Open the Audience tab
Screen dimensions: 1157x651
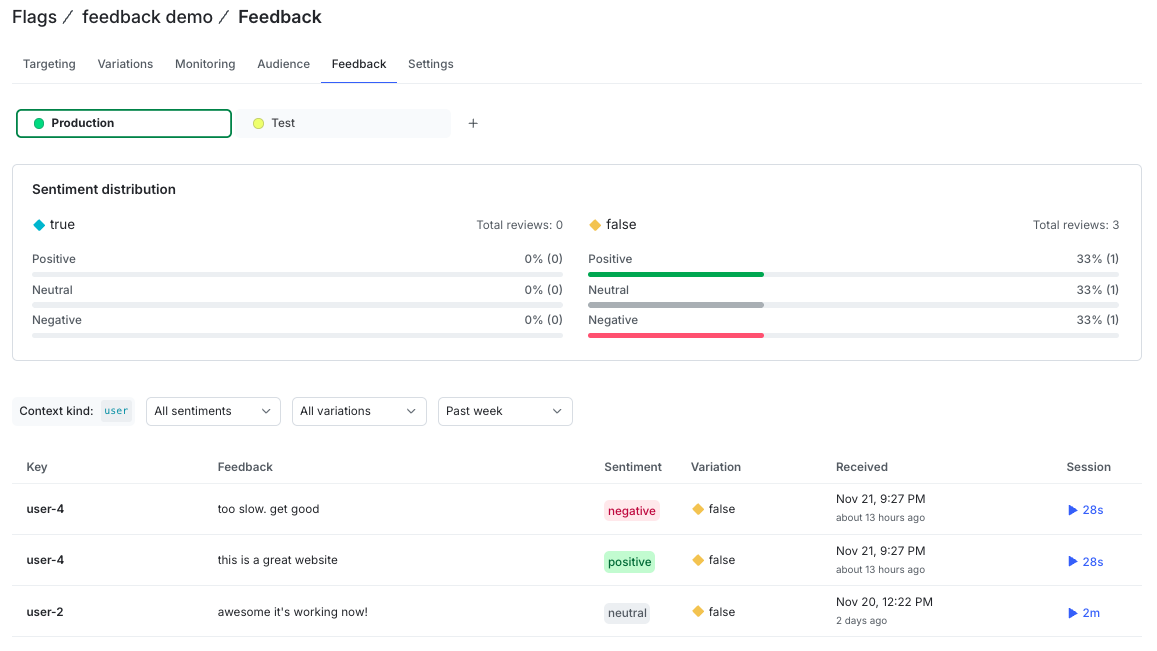click(283, 64)
